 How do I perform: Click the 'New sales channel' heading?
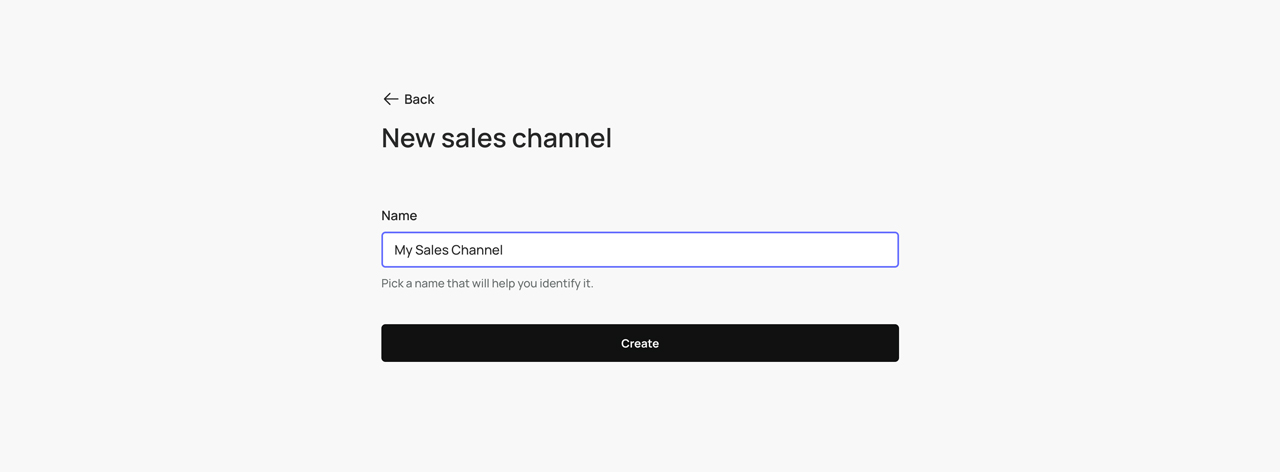[x=496, y=138]
